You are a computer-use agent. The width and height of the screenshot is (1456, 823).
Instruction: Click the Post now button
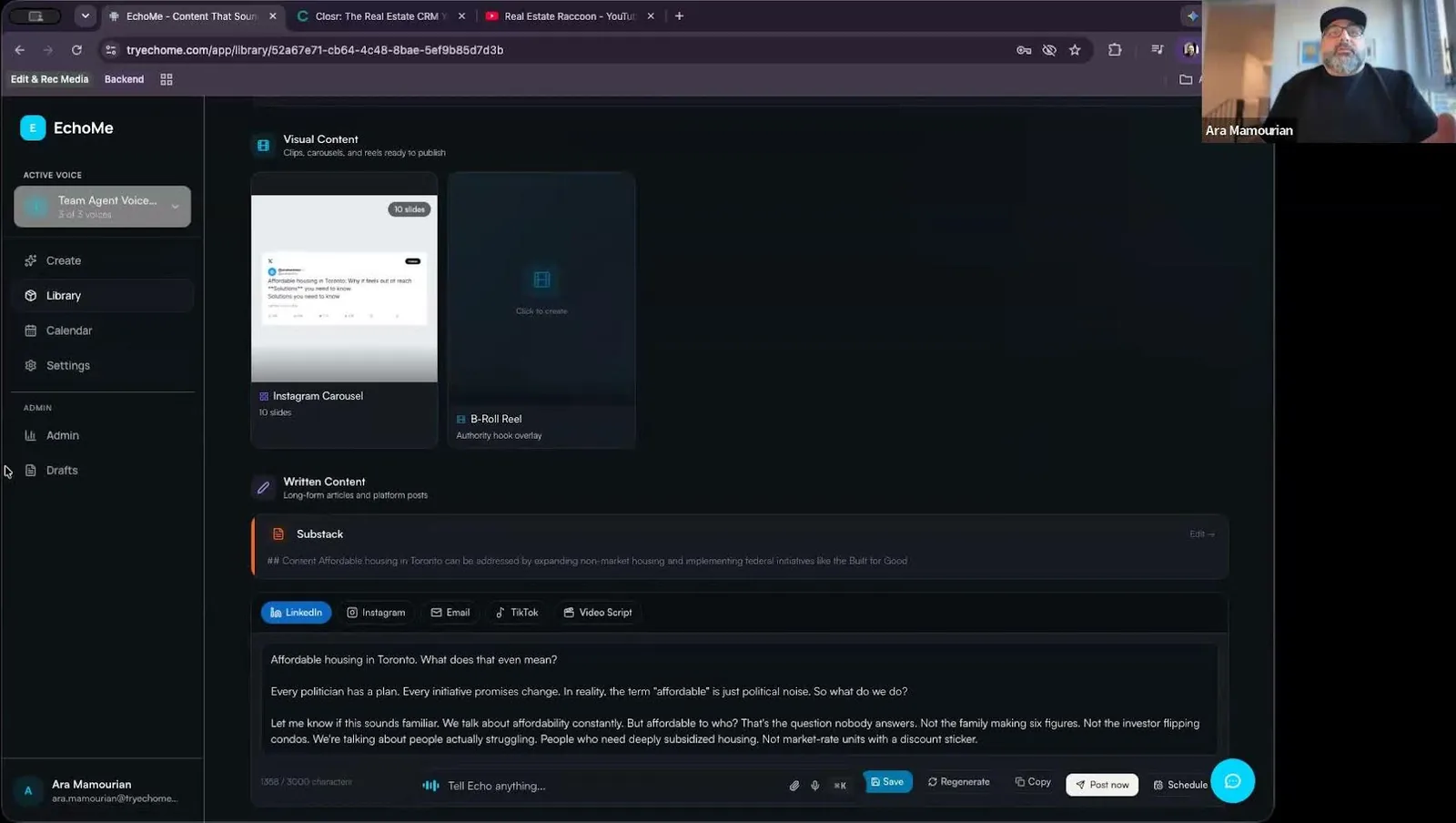[x=1102, y=785]
